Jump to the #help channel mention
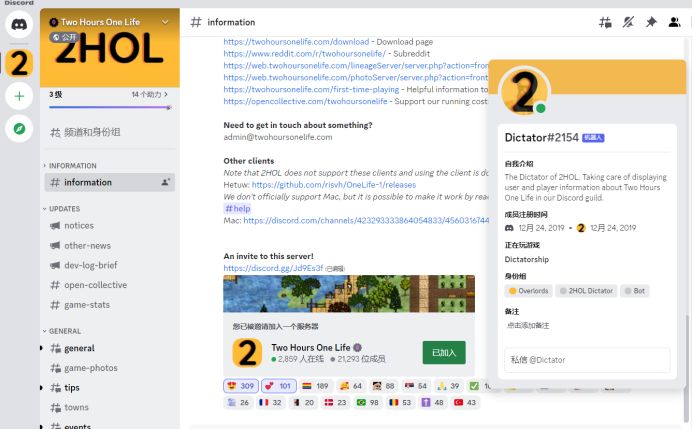 [x=238, y=209]
